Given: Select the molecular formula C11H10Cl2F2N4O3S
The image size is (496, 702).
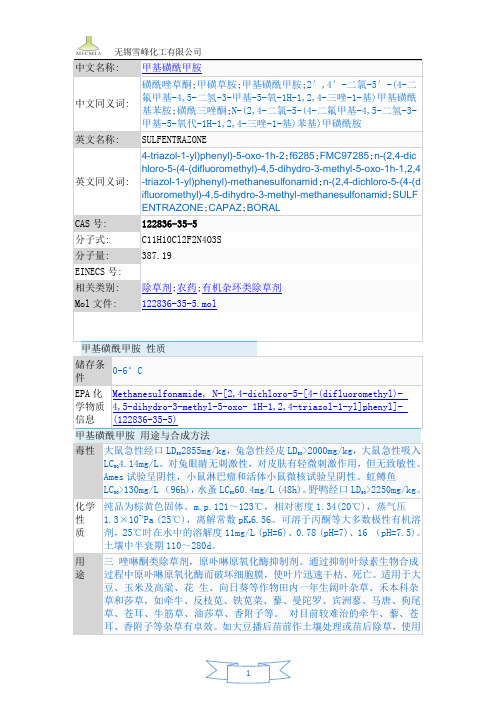Looking at the screenshot, I should 181,240.
